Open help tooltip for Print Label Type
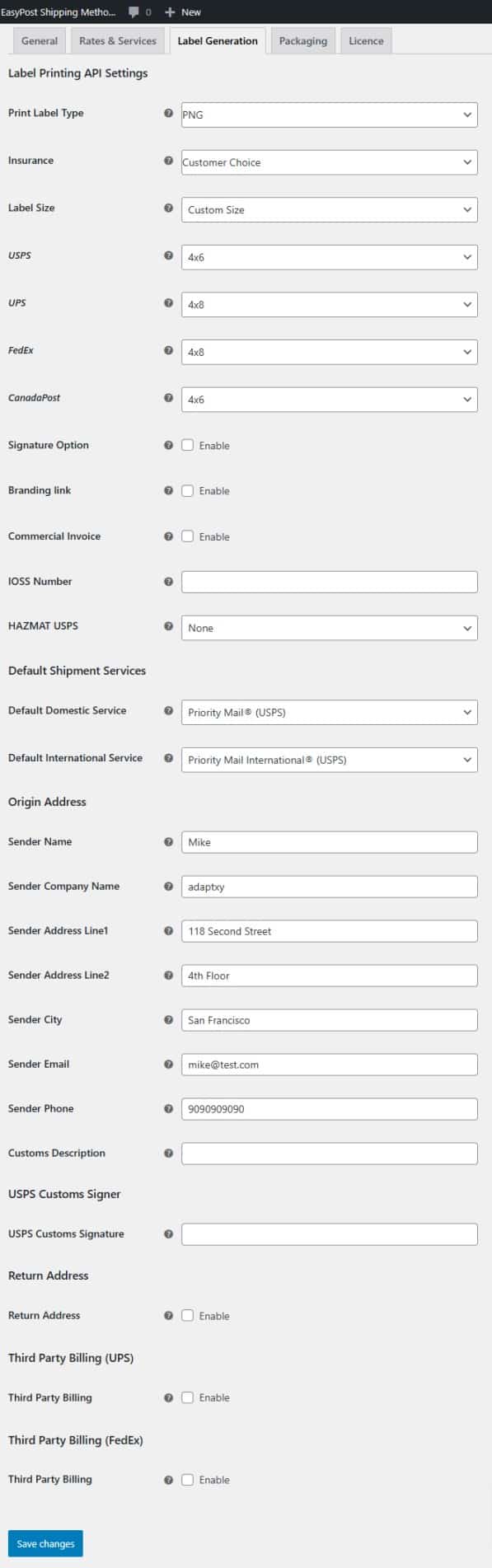492x1568 pixels. click(x=168, y=113)
